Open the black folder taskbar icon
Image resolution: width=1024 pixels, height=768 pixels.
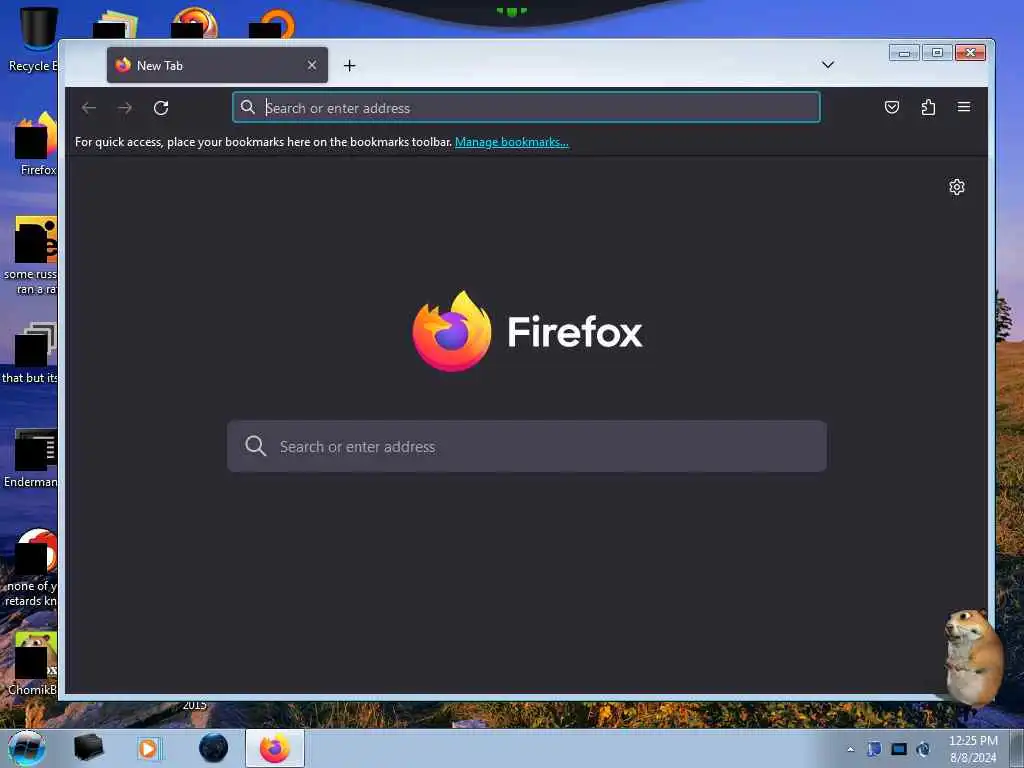pos(88,748)
